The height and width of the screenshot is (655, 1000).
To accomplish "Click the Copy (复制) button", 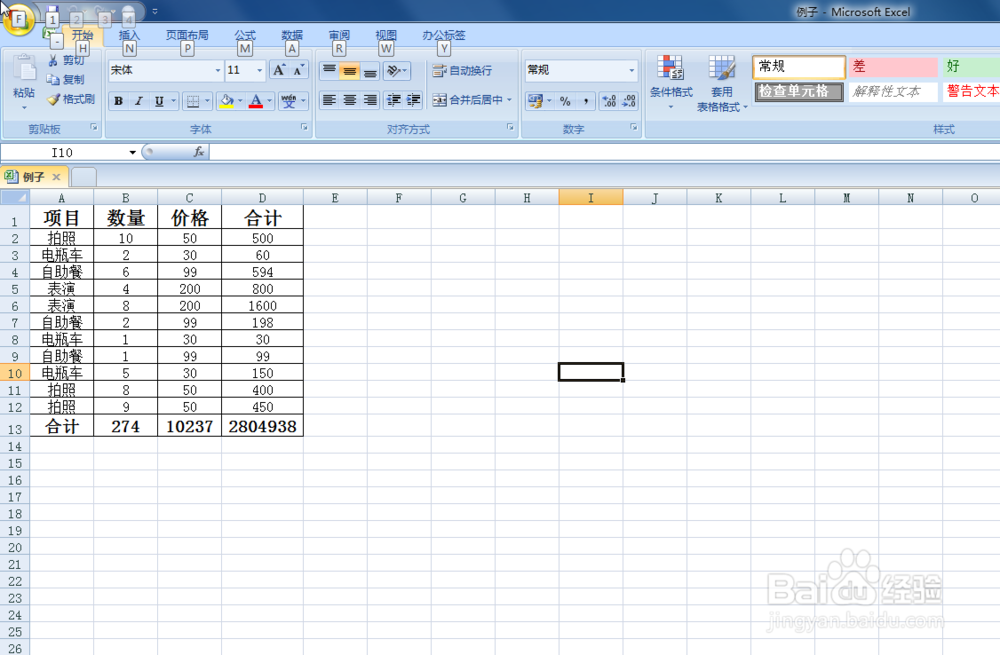I will pos(66,79).
